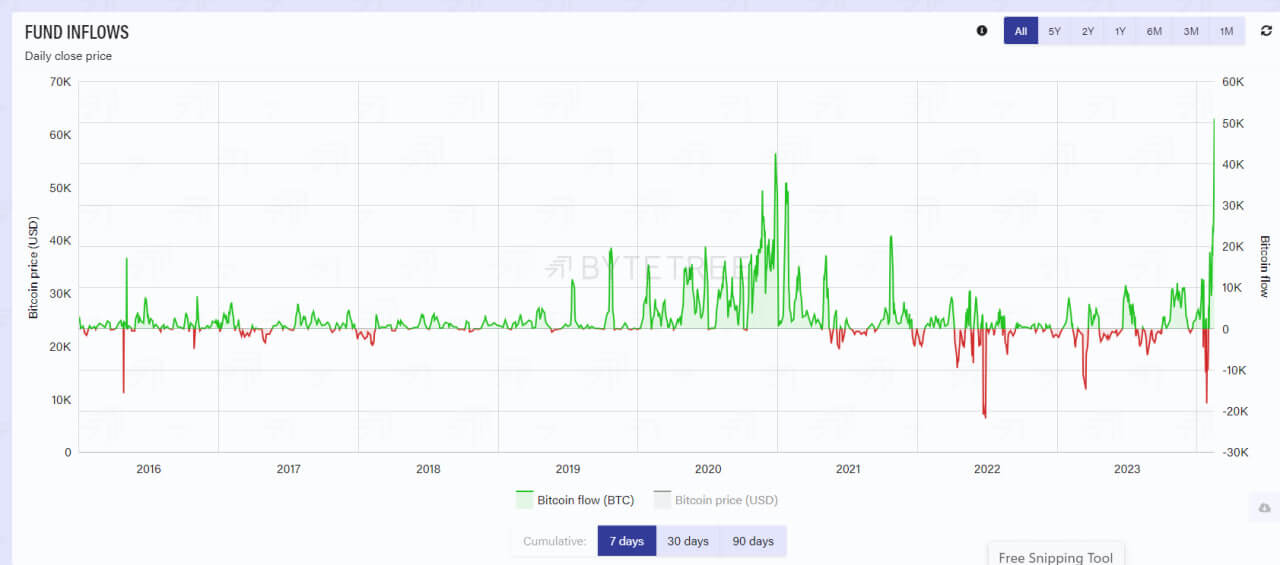Refresh the fund inflows chart

point(1266,31)
